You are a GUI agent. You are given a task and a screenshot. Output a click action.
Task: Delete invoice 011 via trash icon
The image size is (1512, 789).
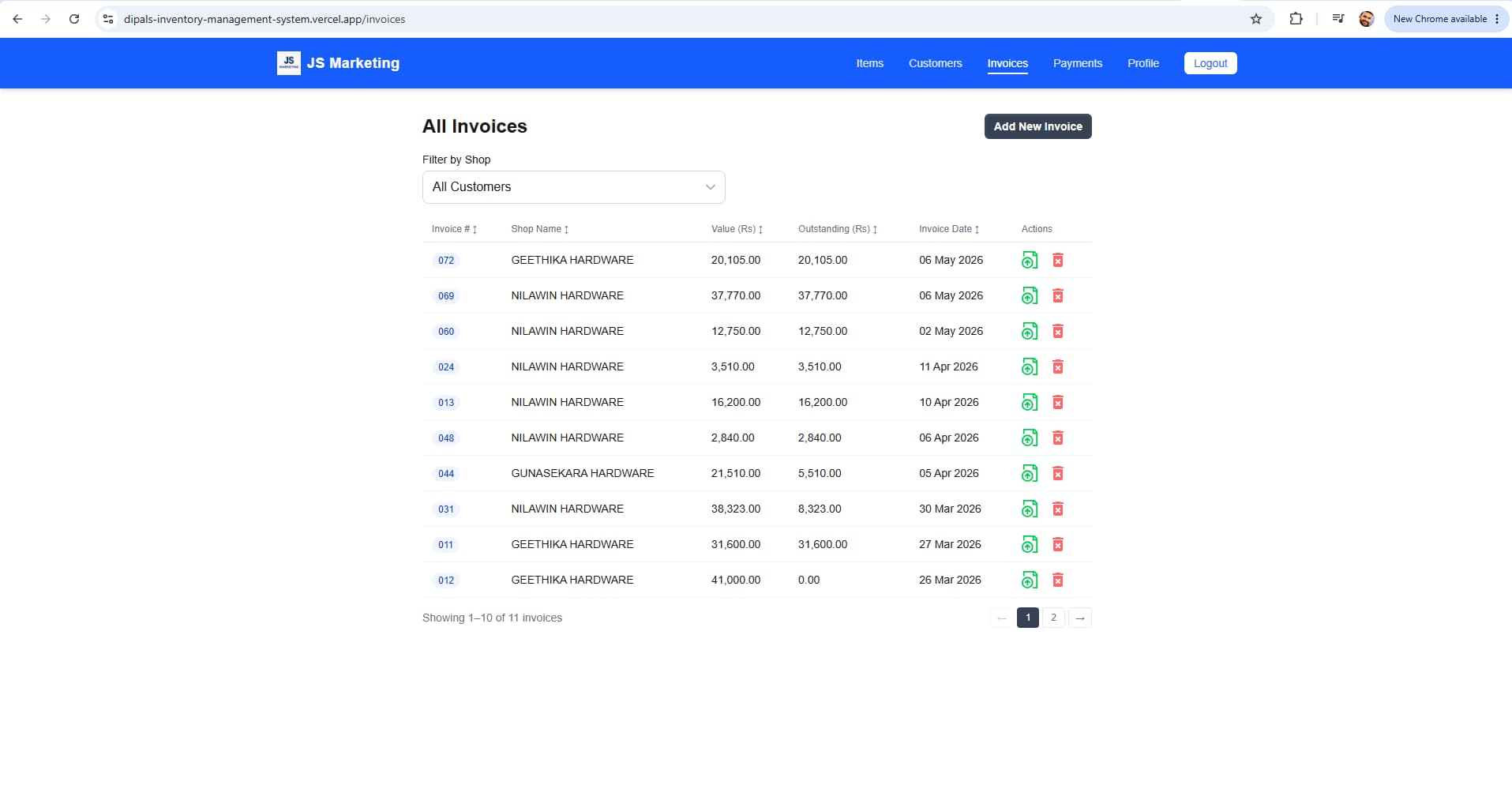coord(1058,544)
